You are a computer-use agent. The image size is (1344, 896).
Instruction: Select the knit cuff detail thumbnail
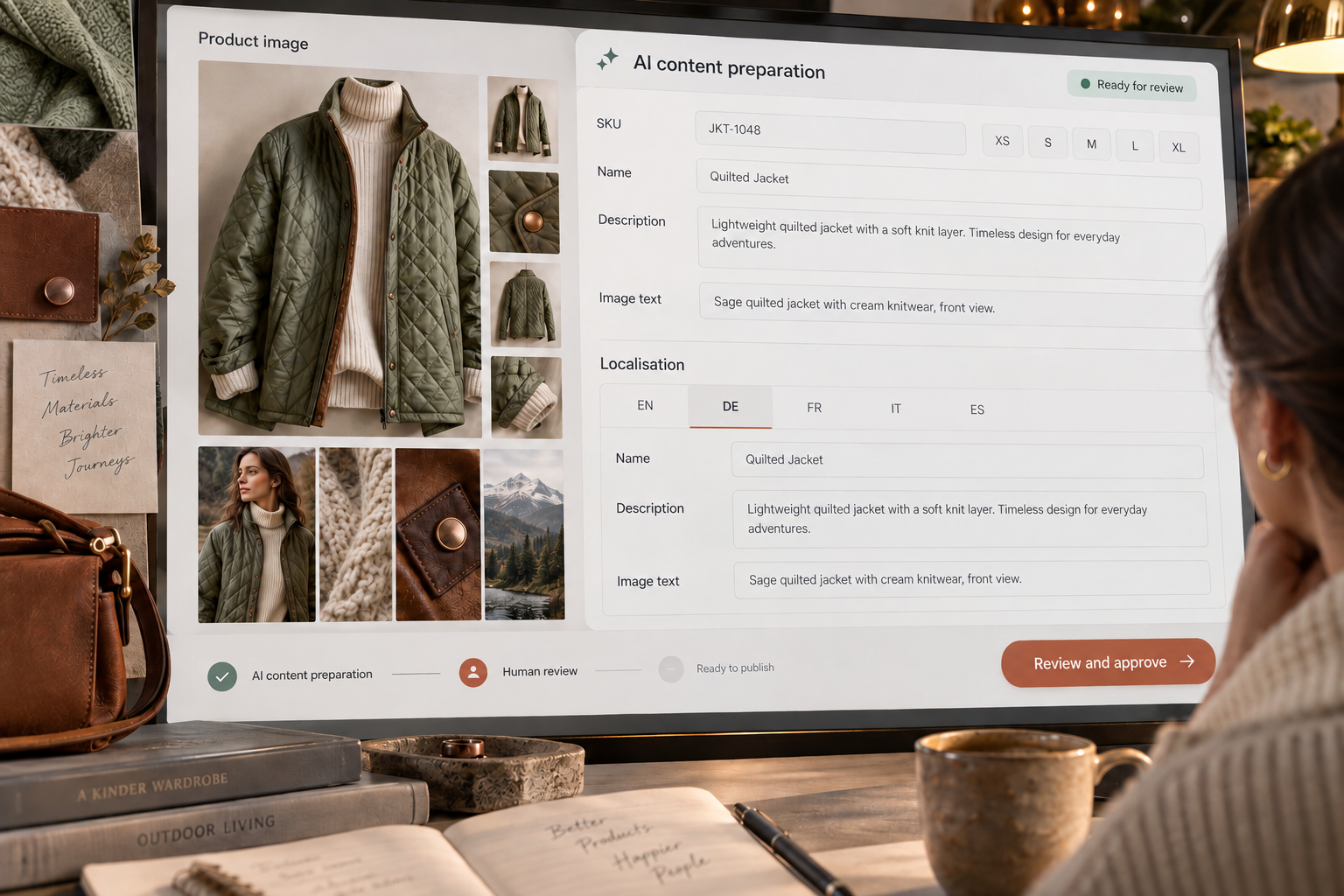point(526,397)
